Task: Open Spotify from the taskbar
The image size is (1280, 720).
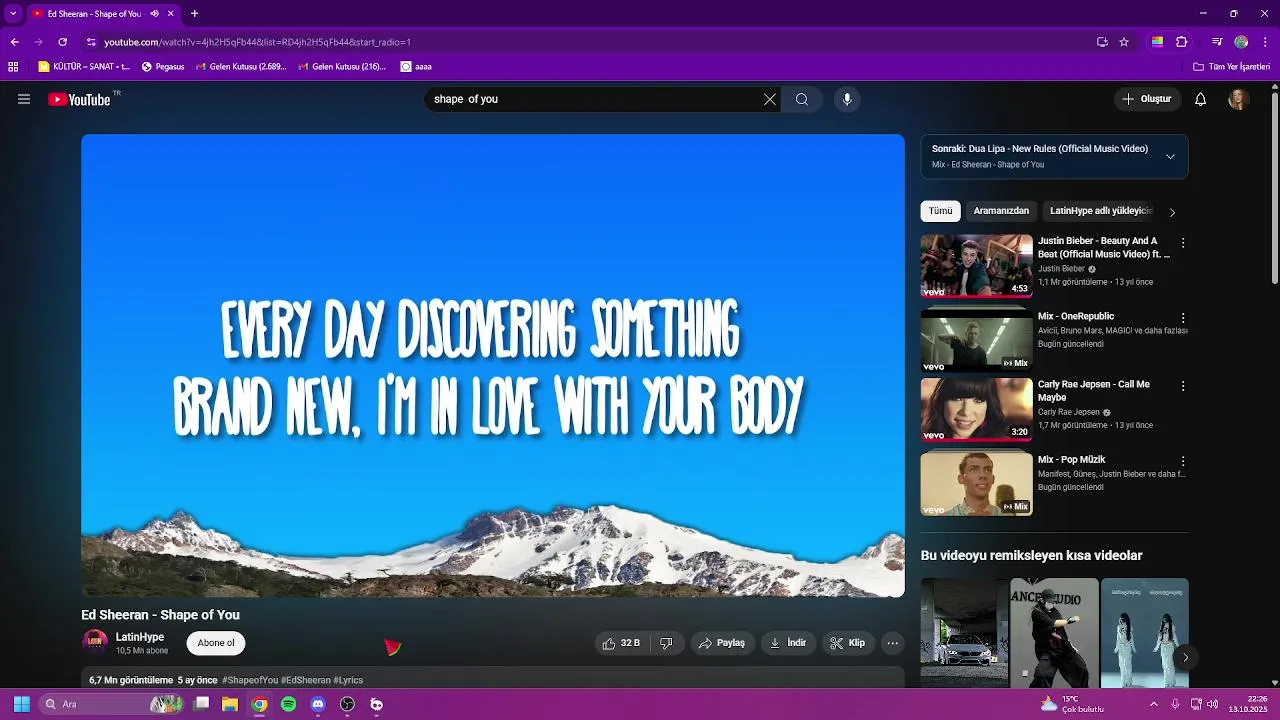Action: [289, 704]
